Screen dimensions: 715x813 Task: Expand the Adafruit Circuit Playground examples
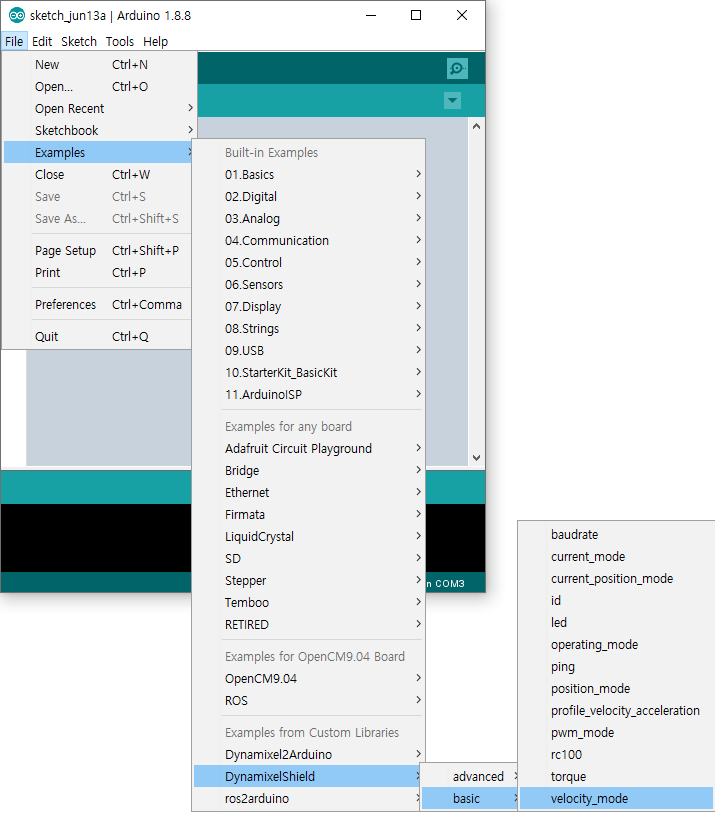click(298, 449)
